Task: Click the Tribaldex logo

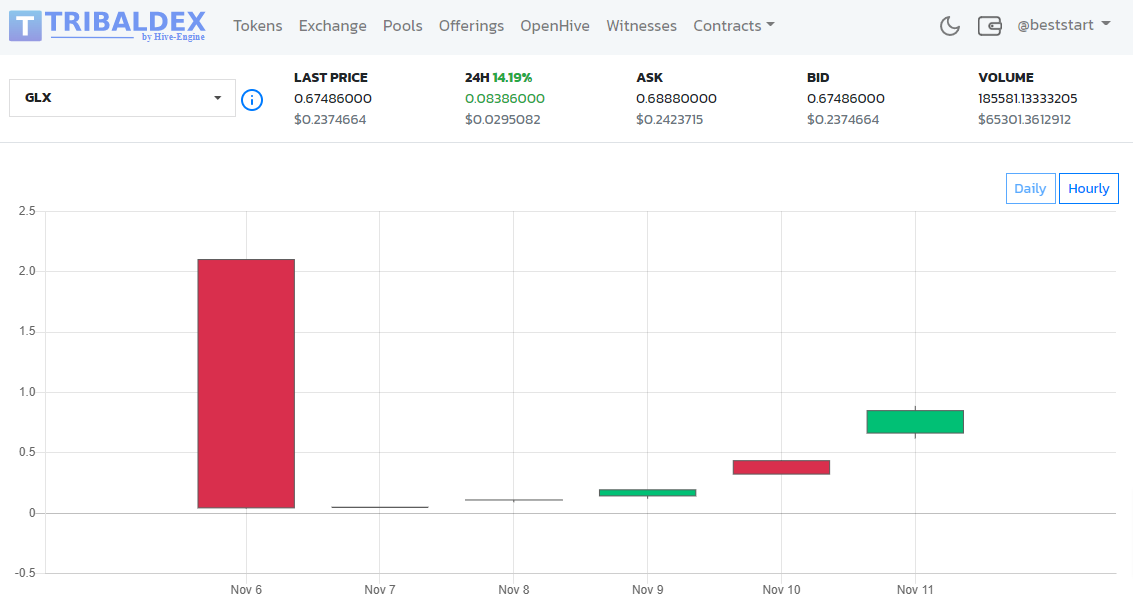Action: pyautogui.click(x=107, y=26)
